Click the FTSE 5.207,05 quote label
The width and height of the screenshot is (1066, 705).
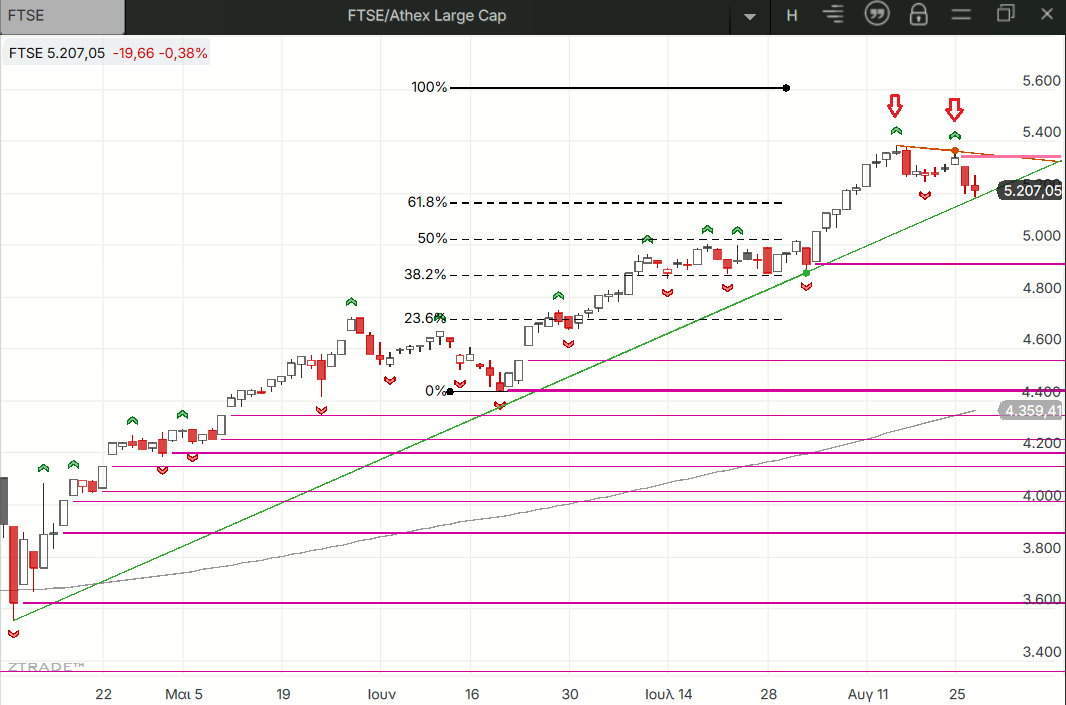56,53
